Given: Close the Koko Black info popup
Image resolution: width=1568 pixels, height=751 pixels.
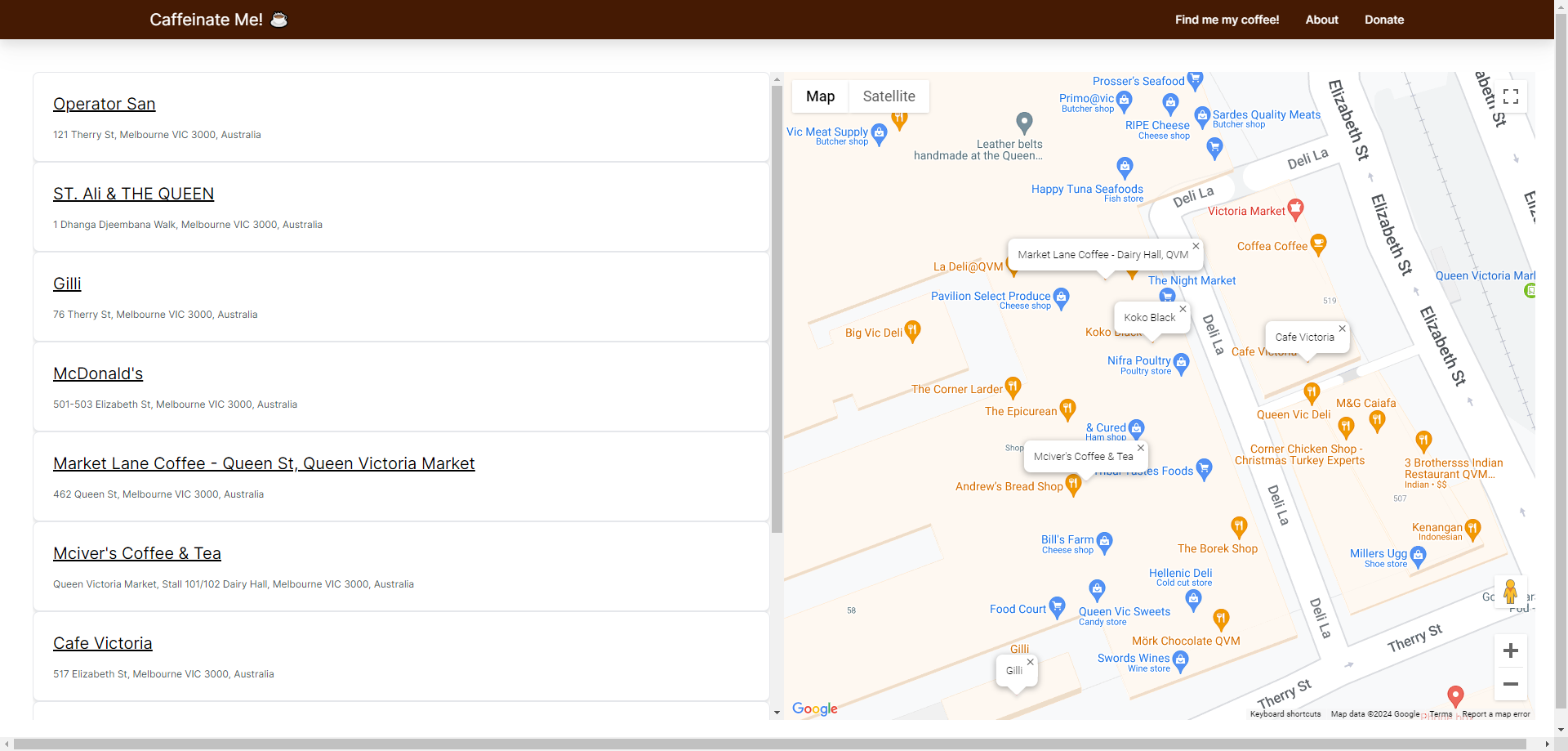Looking at the screenshot, I should click(x=1183, y=309).
